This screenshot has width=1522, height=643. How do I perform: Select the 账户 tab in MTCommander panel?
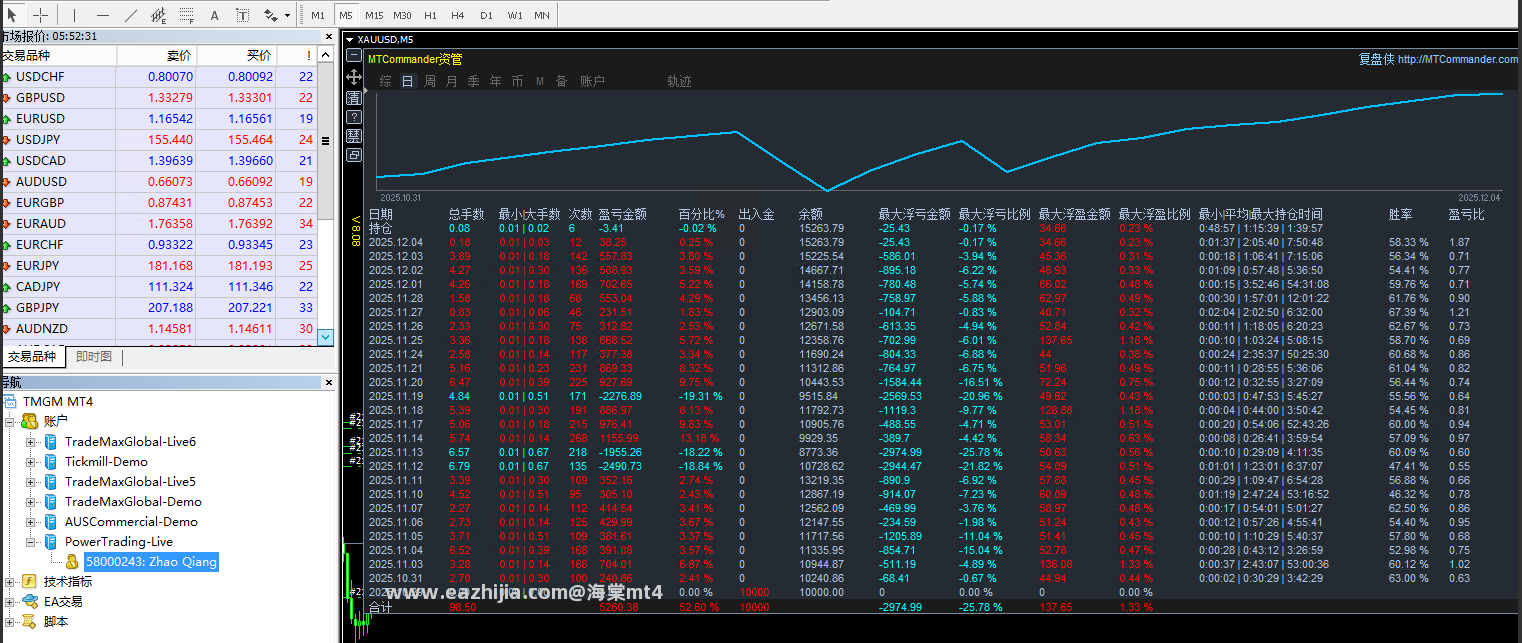pos(593,81)
